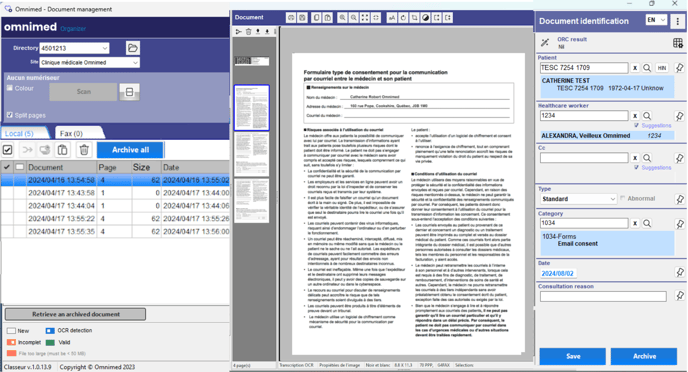
Task: Click the print icon in Document toolbar
Action: click(x=291, y=18)
